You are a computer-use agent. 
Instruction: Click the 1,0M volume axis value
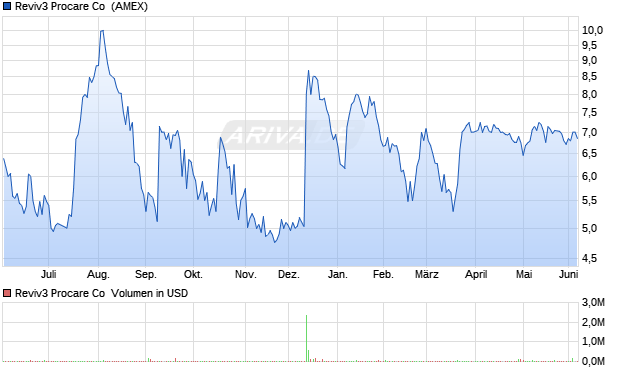coord(593,341)
